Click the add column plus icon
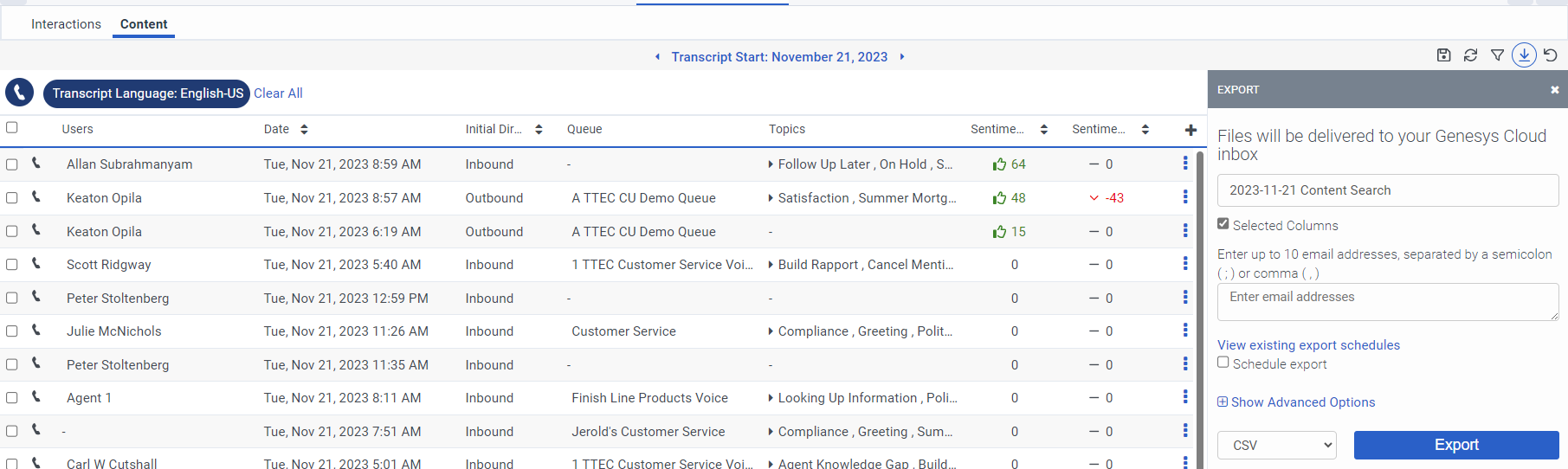This screenshot has height=469, width=1568. coord(1191,130)
